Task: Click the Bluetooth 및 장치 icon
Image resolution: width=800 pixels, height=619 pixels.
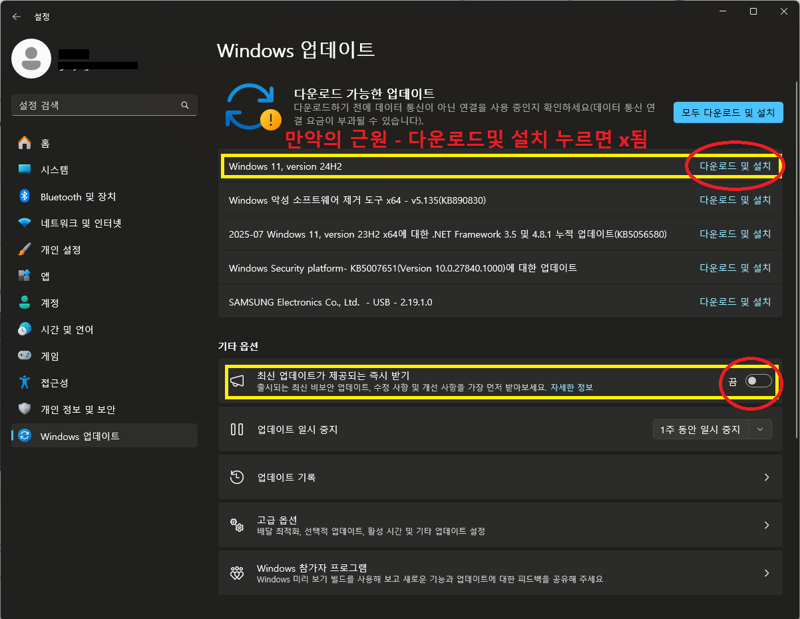Action: coord(24,196)
